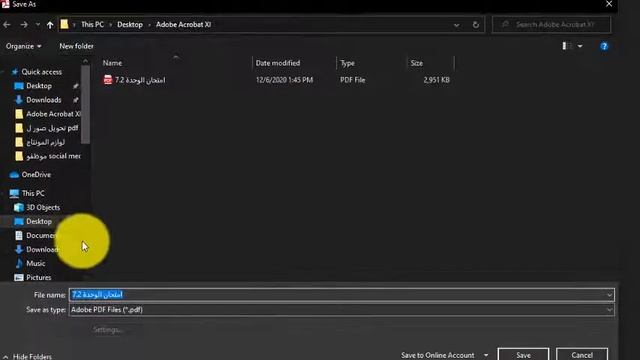Sort by Date modified column

(x=278, y=63)
